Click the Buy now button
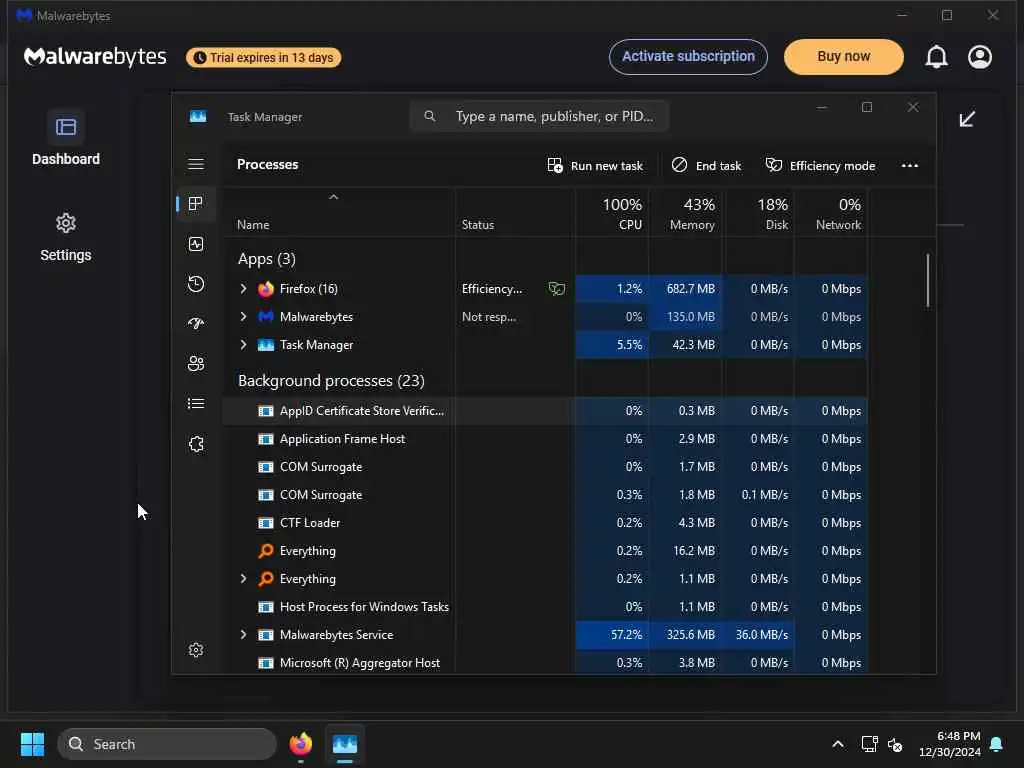Screen dimensions: 1024x768 (844, 57)
